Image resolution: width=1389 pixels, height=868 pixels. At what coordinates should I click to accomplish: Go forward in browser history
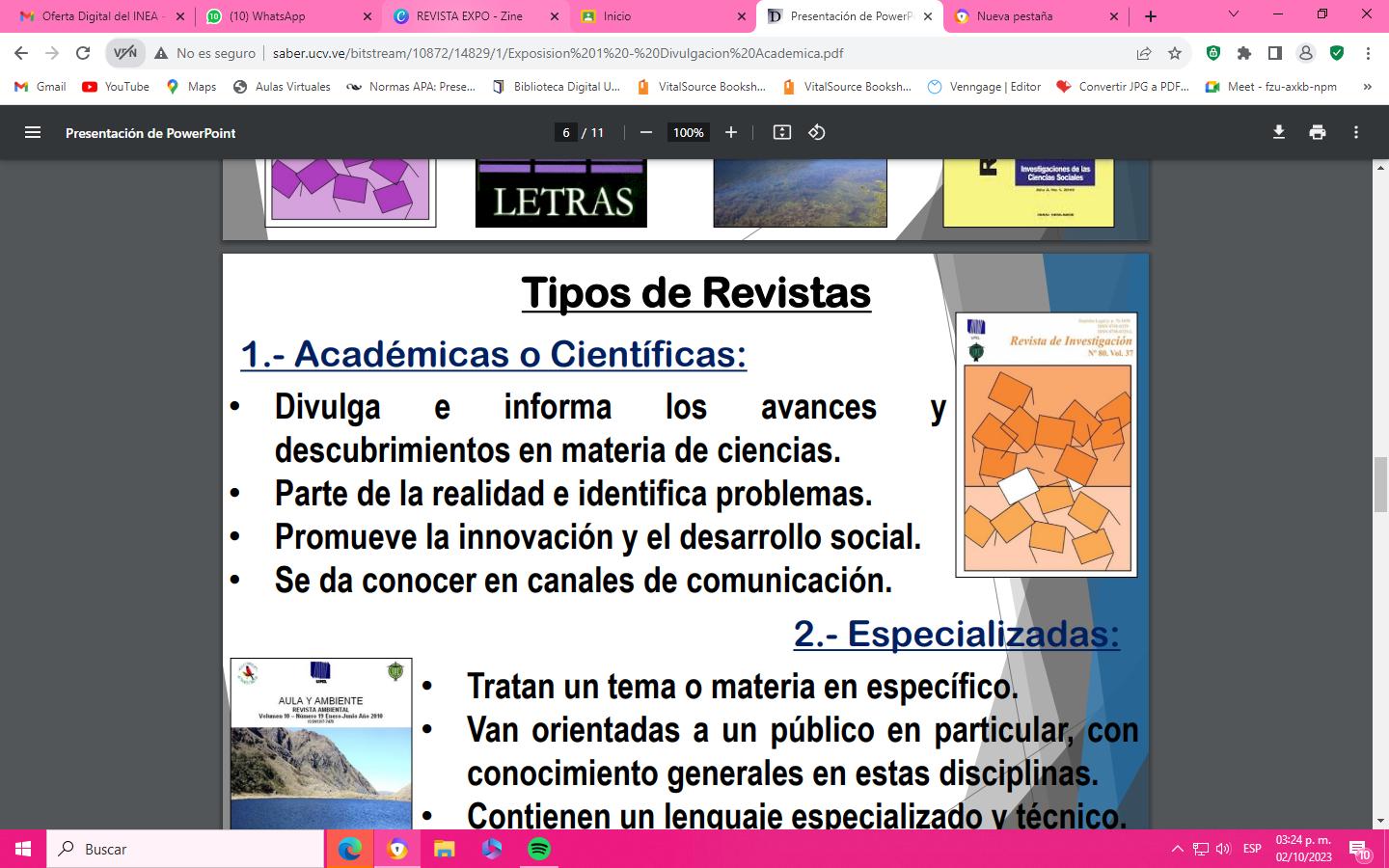click(52, 54)
